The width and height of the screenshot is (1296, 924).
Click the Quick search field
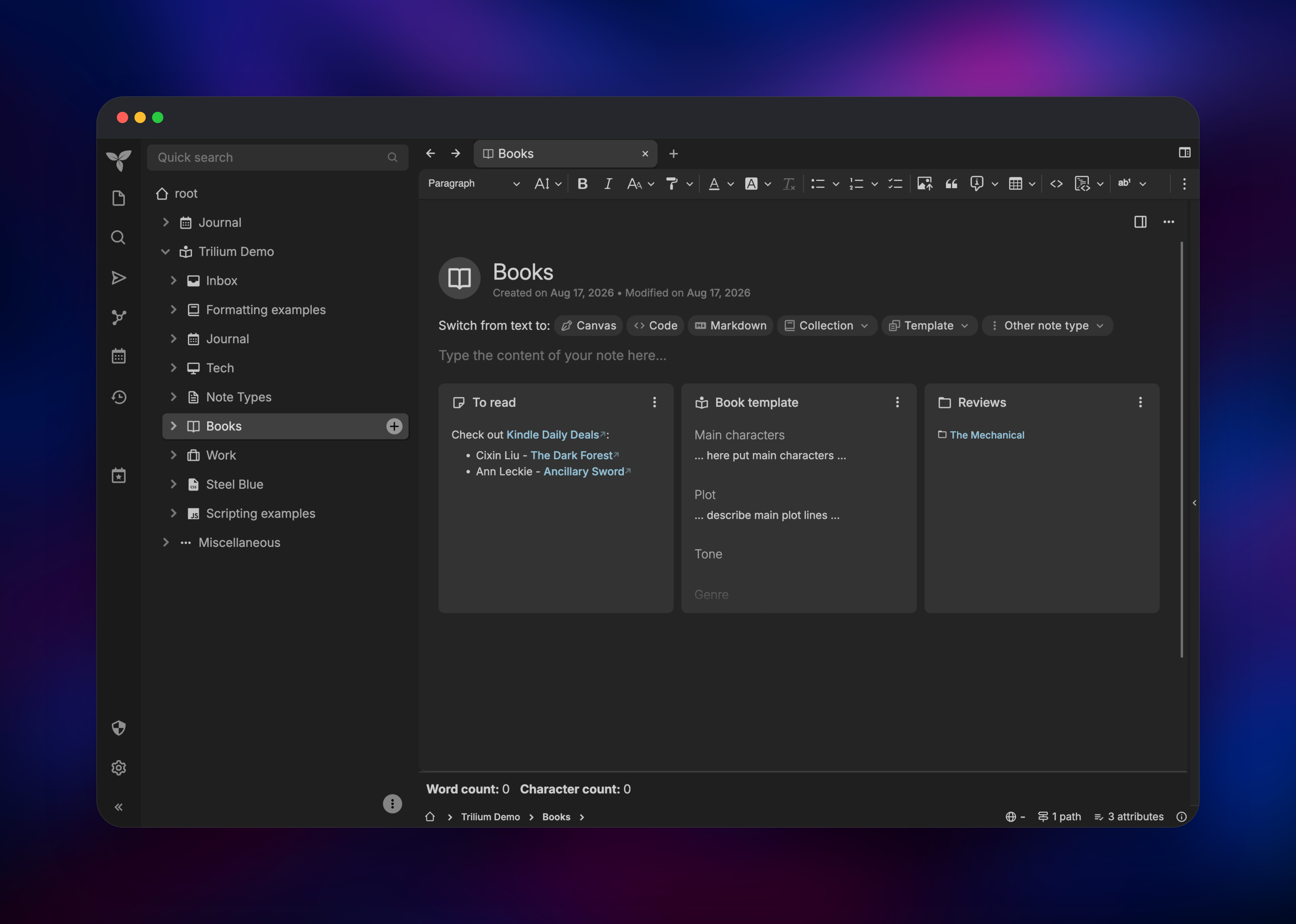pyautogui.click(x=278, y=158)
